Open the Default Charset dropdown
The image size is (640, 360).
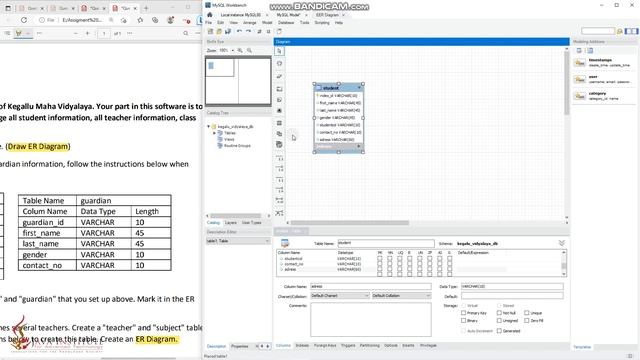click(340, 296)
